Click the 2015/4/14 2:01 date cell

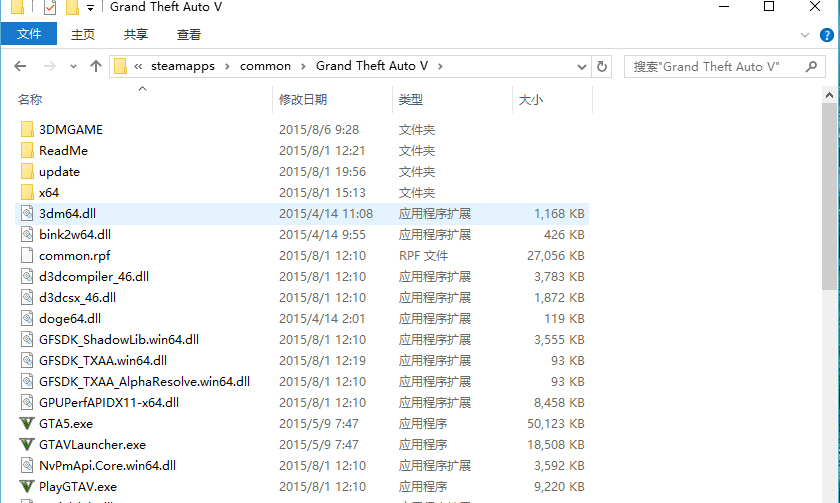point(322,319)
